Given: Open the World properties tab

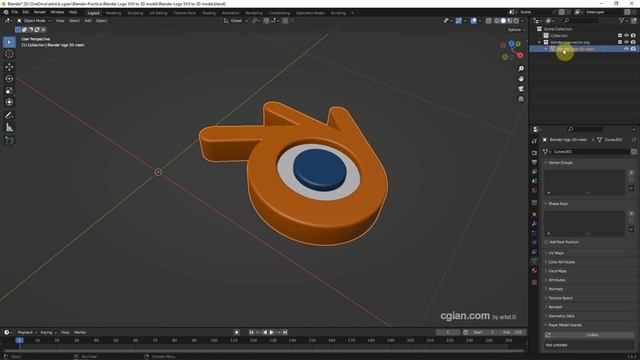Looking at the screenshot, I should click(534, 191).
